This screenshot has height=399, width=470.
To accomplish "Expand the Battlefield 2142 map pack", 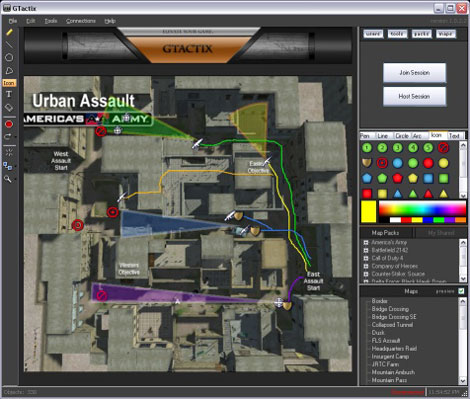I will click(366, 250).
